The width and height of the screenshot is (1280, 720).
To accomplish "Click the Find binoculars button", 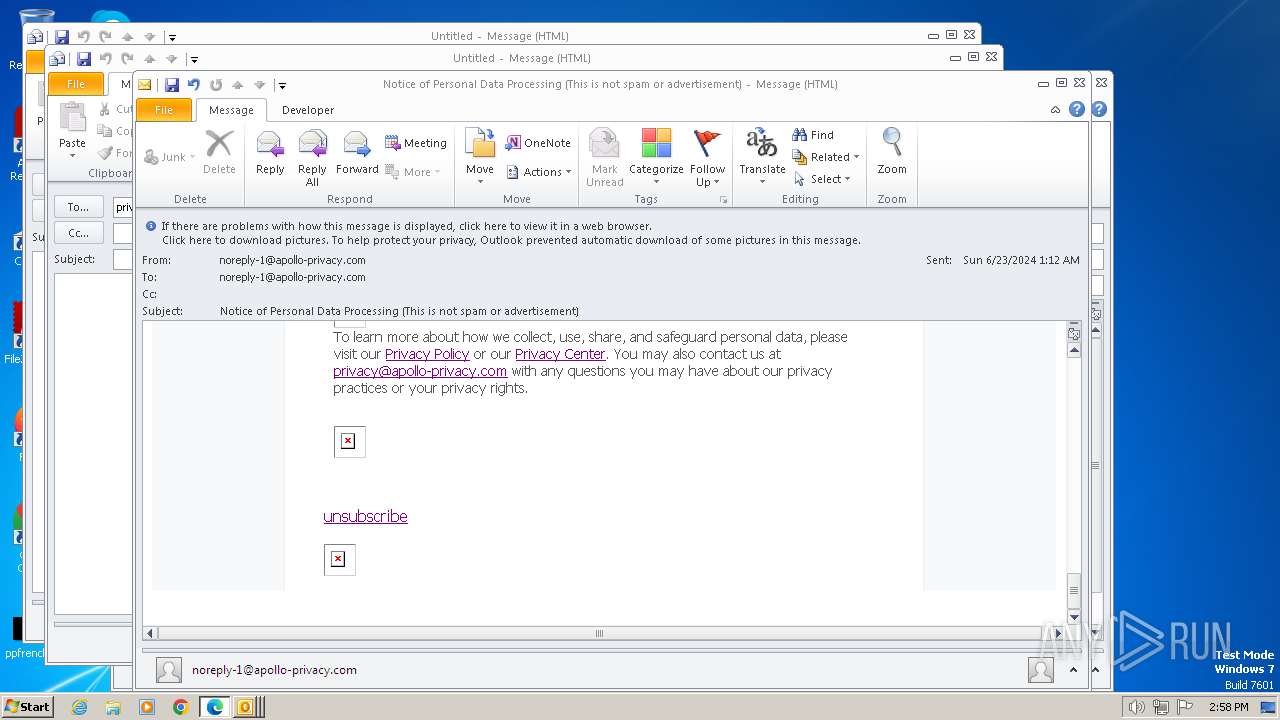I will point(813,135).
